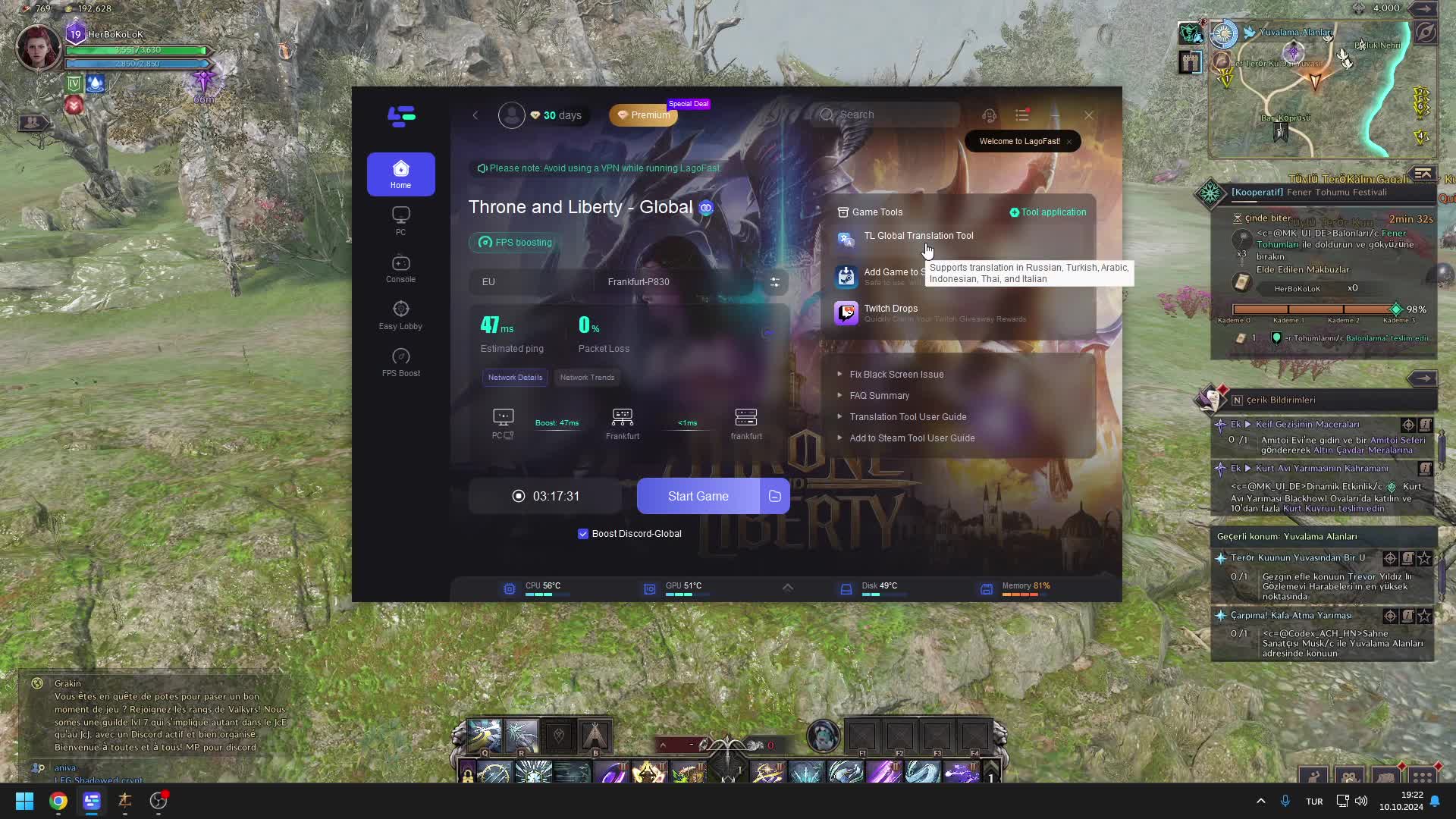
Task: Open the folder icon next to Start Game
Action: click(x=775, y=496)
